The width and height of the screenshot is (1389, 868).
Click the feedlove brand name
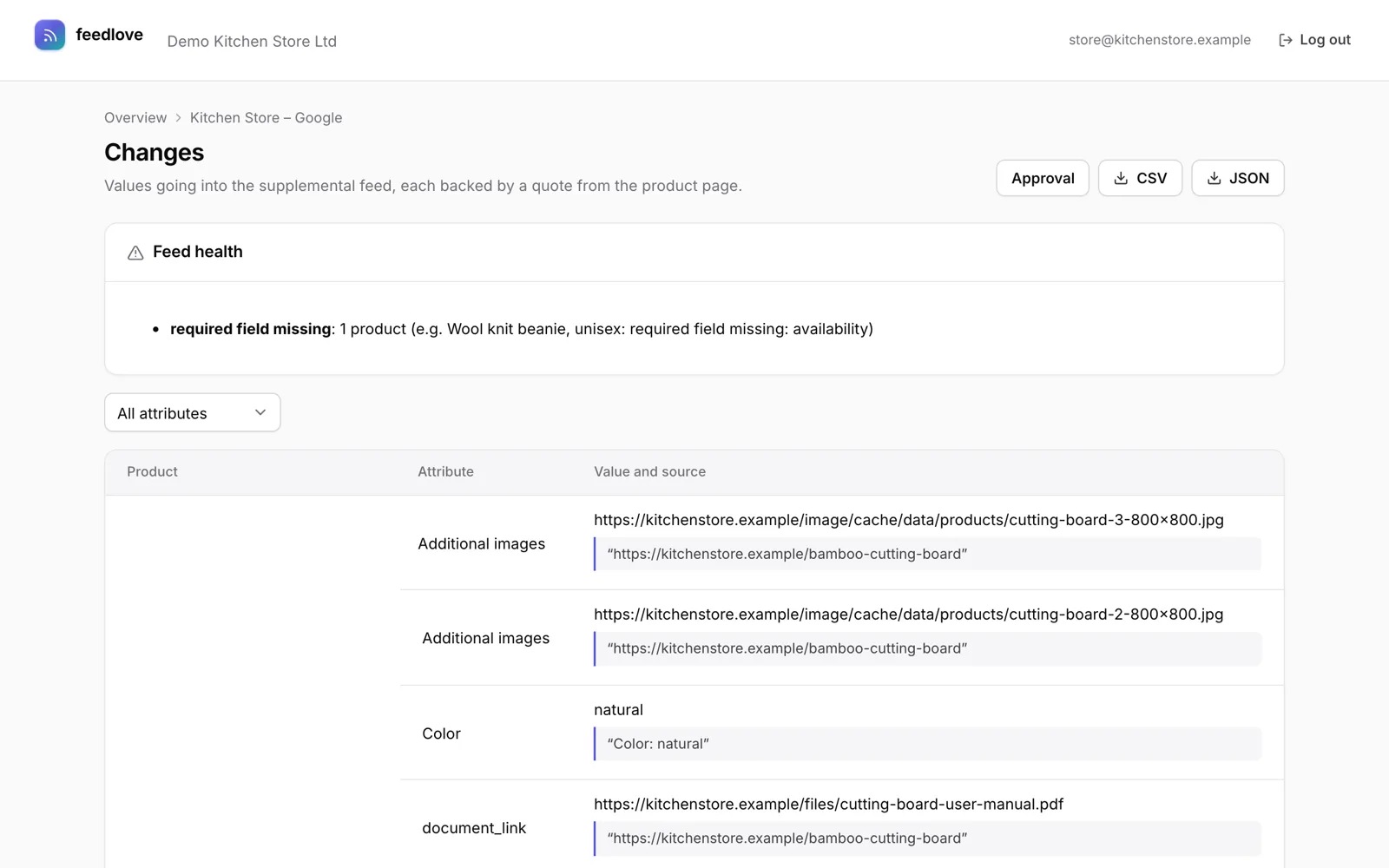coord(109,35)
